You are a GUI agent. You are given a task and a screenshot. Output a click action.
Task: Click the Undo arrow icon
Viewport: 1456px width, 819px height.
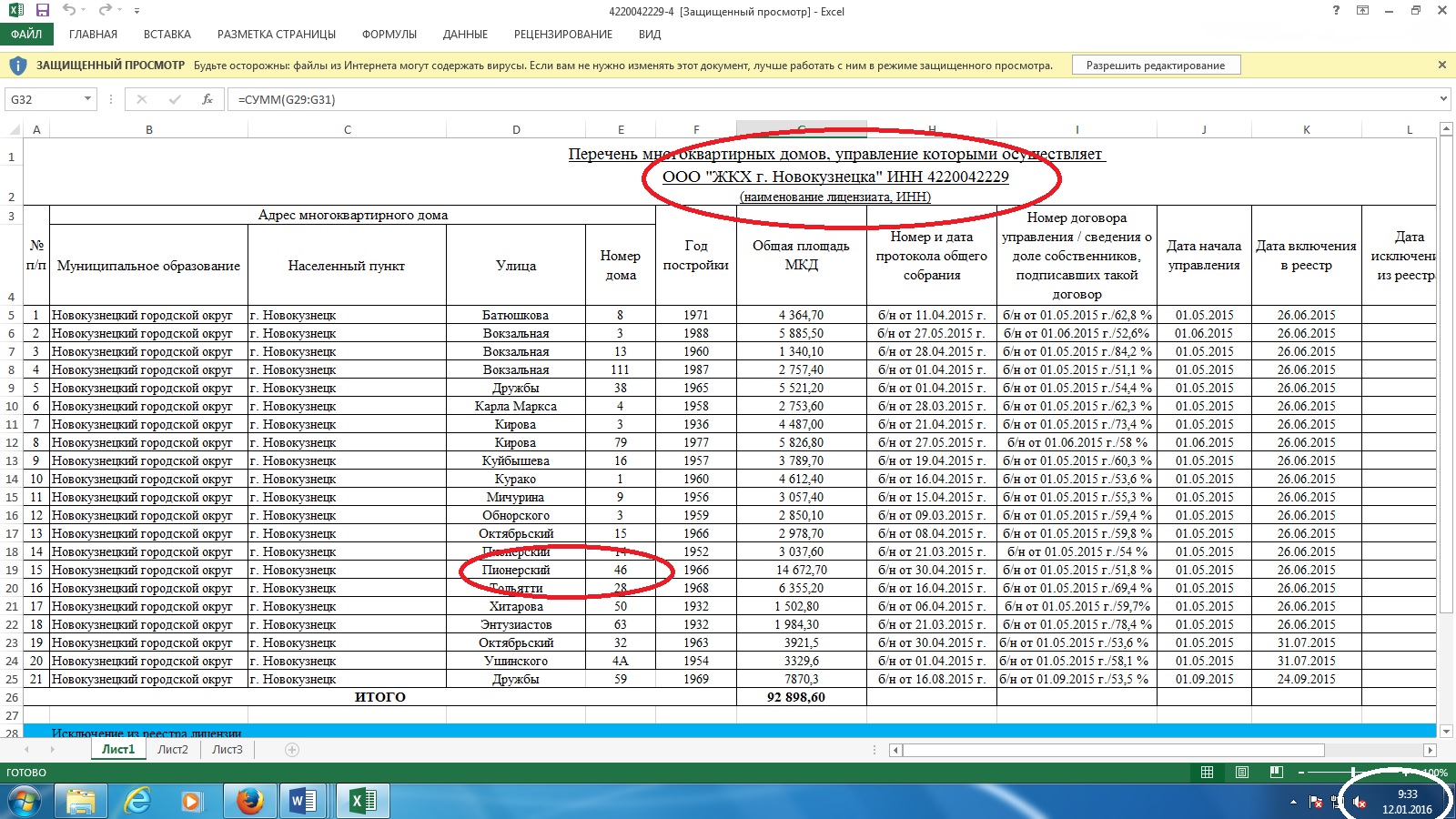pyautogui.click(x=69, y=11)
